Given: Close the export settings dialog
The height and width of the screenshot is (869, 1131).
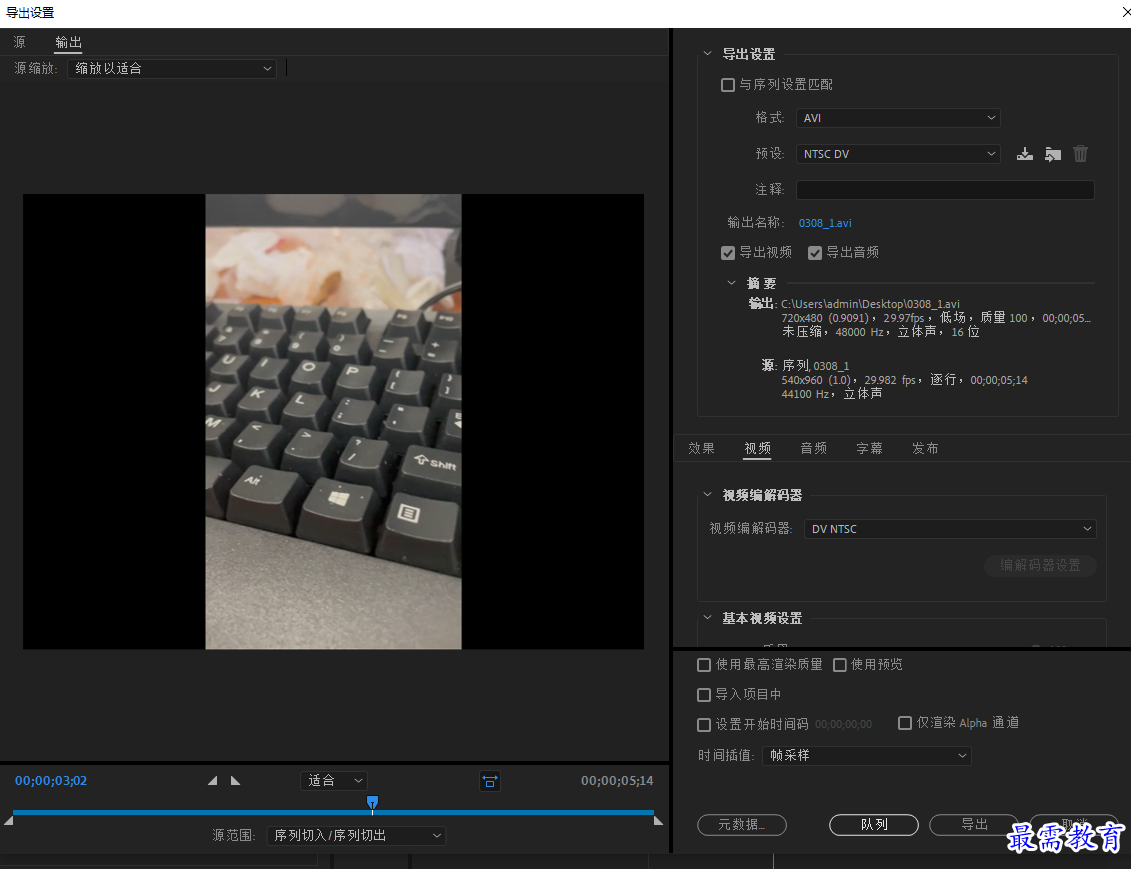Looking at the screenshot, I should point(1126,12).
